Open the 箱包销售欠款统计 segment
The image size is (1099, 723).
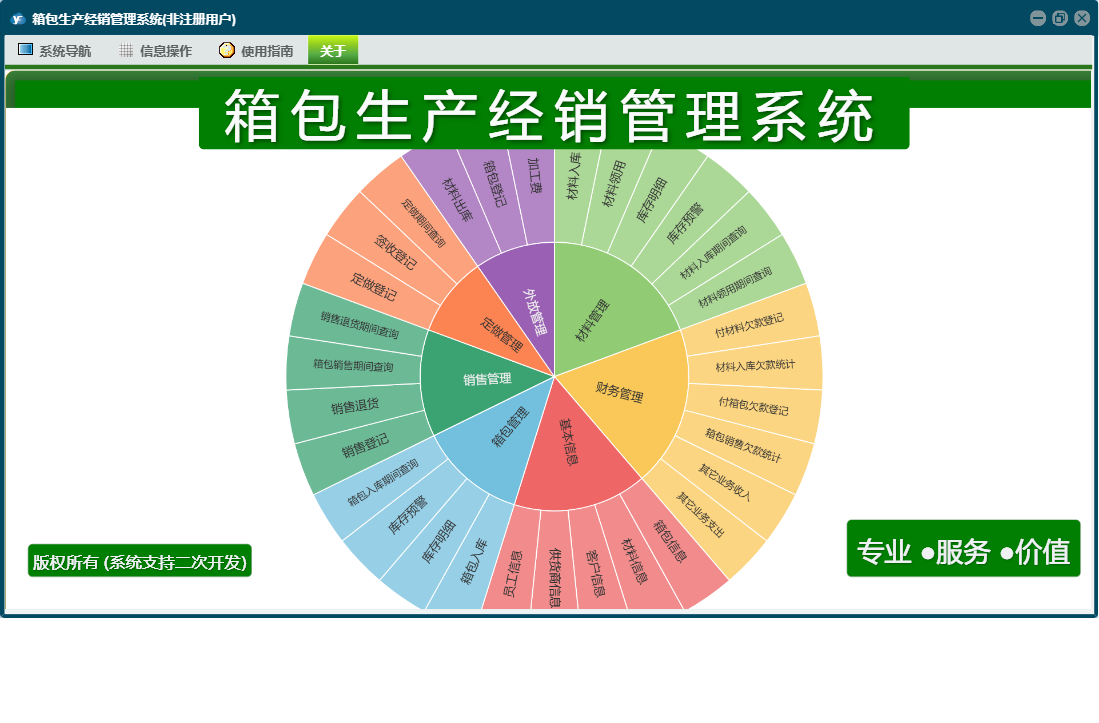(743, 446)
